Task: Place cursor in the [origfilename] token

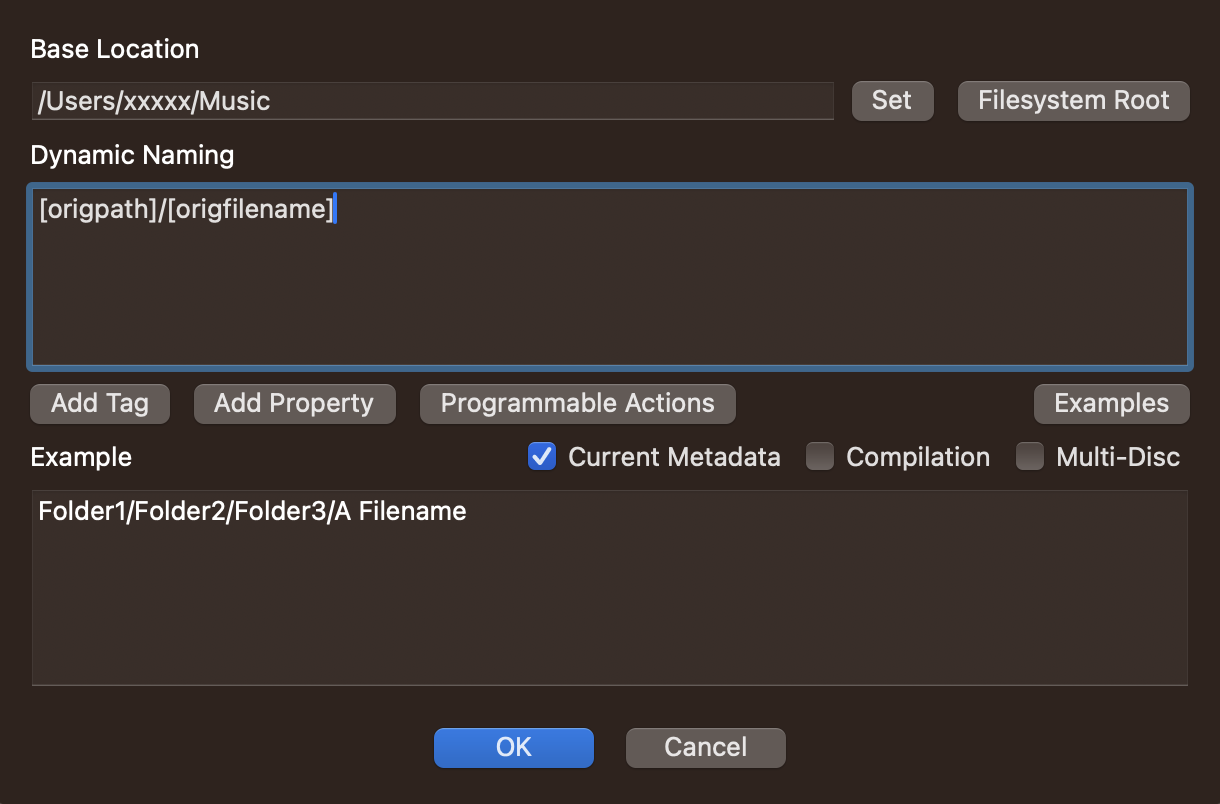Action: pyautogui.click(x=251, y=210)
